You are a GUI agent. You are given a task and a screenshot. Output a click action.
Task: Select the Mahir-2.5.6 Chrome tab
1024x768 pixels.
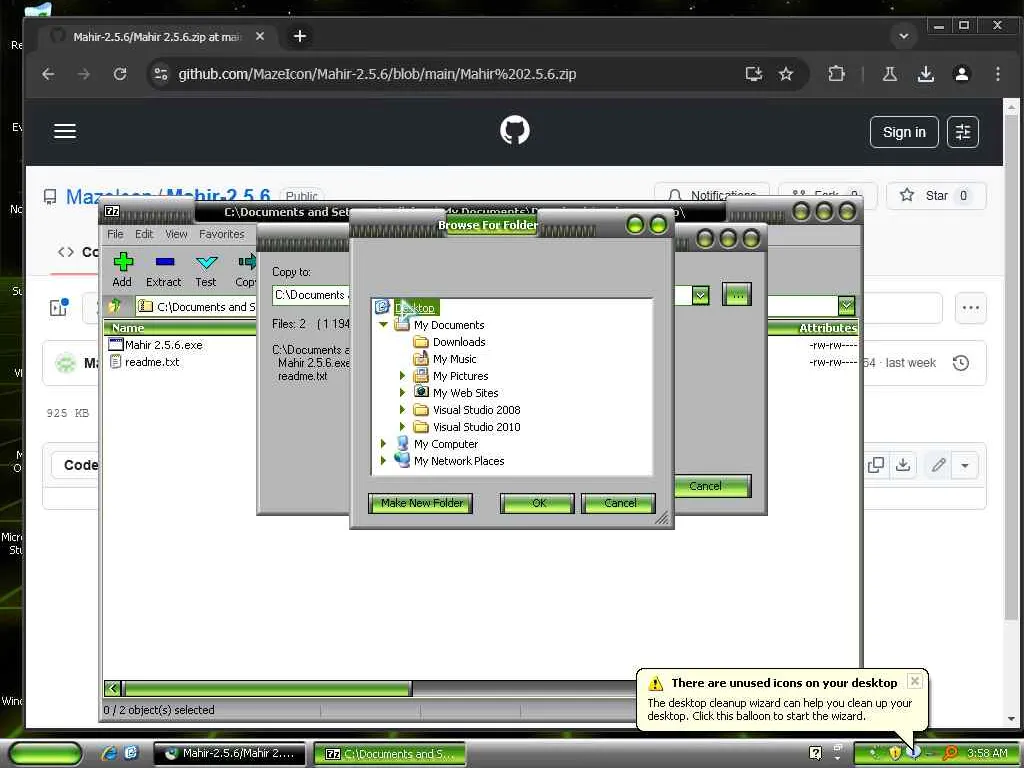(x=157, y=37)
